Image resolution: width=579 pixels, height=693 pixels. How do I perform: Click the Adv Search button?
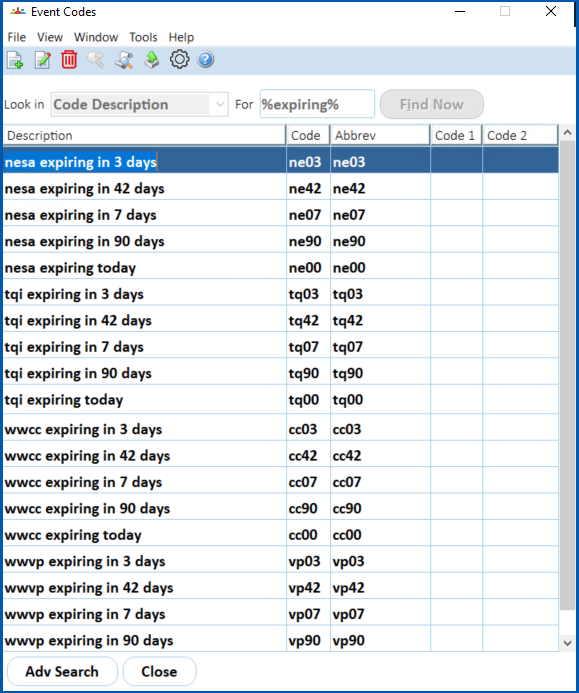click(62, 671)
